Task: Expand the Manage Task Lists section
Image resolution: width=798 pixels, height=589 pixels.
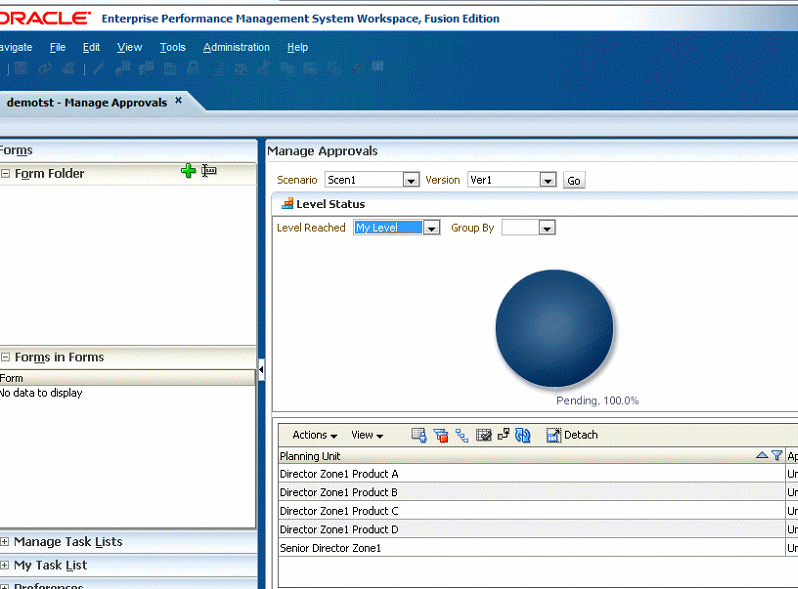Action: [5, 542]
